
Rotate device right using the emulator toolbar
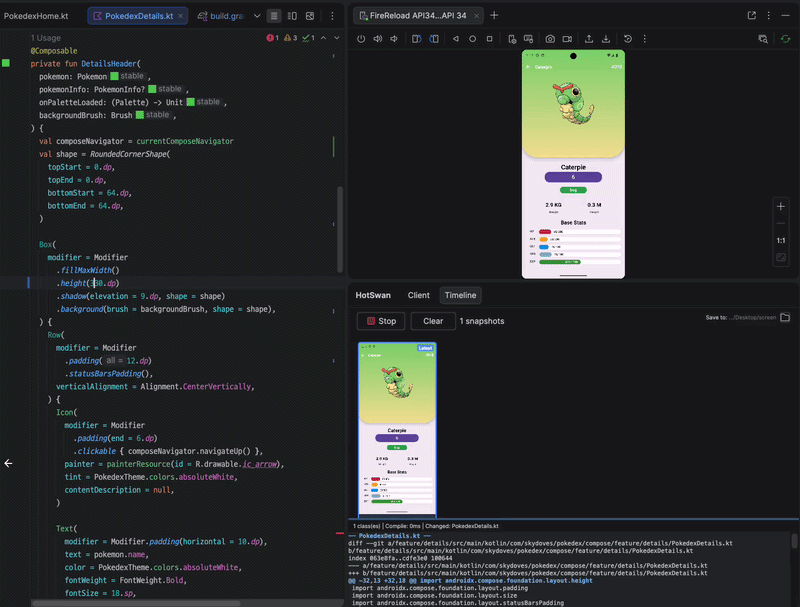[x=434, y=39]
